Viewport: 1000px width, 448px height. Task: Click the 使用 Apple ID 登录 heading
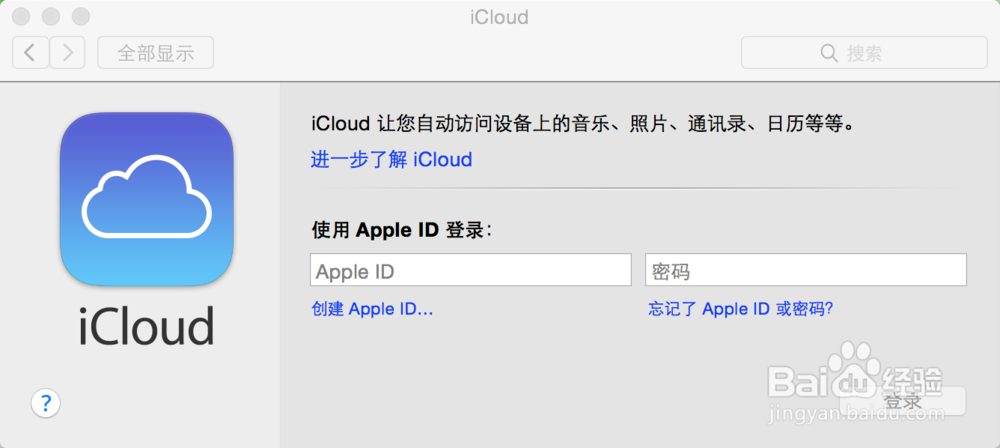click(402, 230)
